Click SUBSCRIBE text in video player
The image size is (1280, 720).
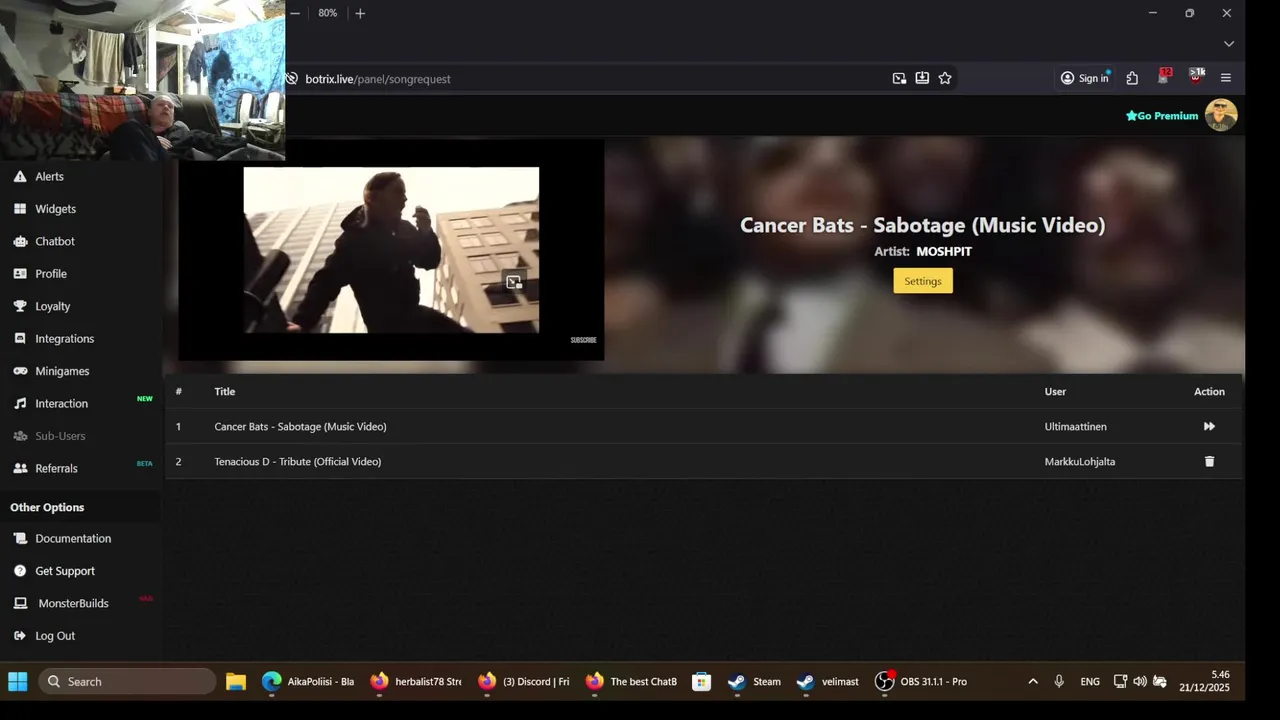(584, 340)
